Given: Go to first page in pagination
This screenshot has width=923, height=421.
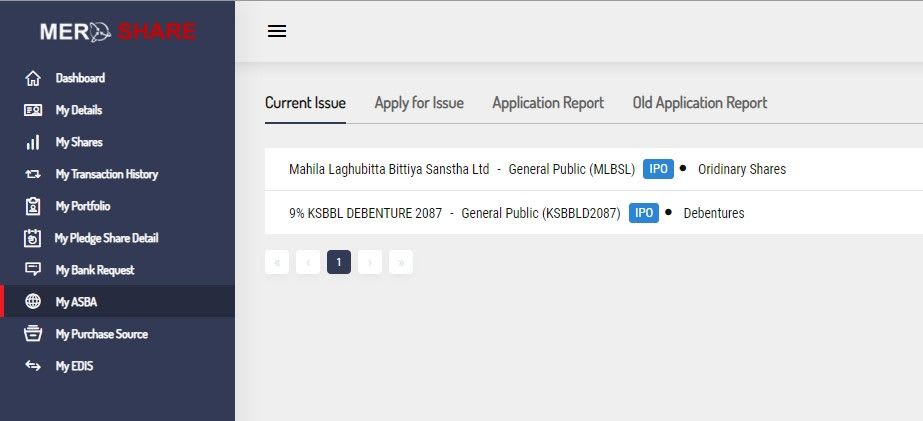Looking at the screenshot, I should (277, 262).
